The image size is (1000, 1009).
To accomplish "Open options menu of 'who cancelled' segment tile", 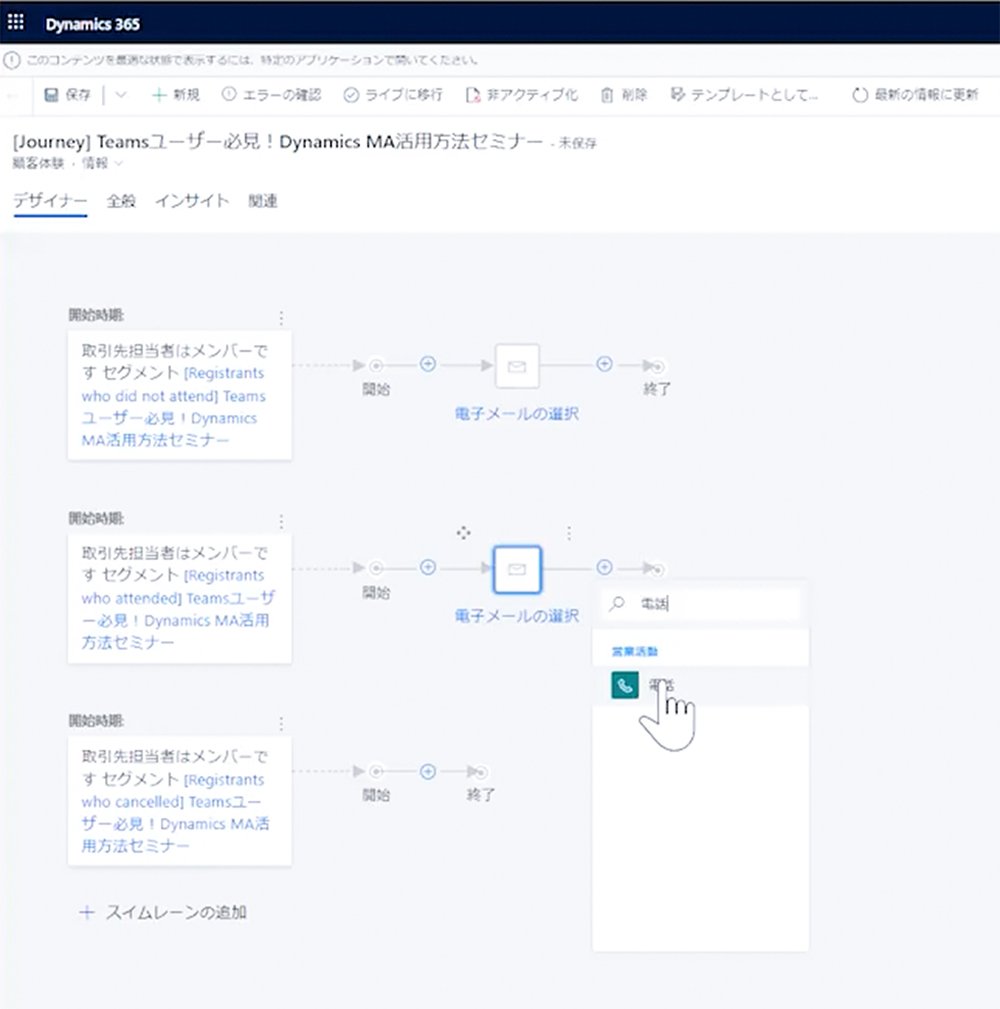I will pos(281,724).
